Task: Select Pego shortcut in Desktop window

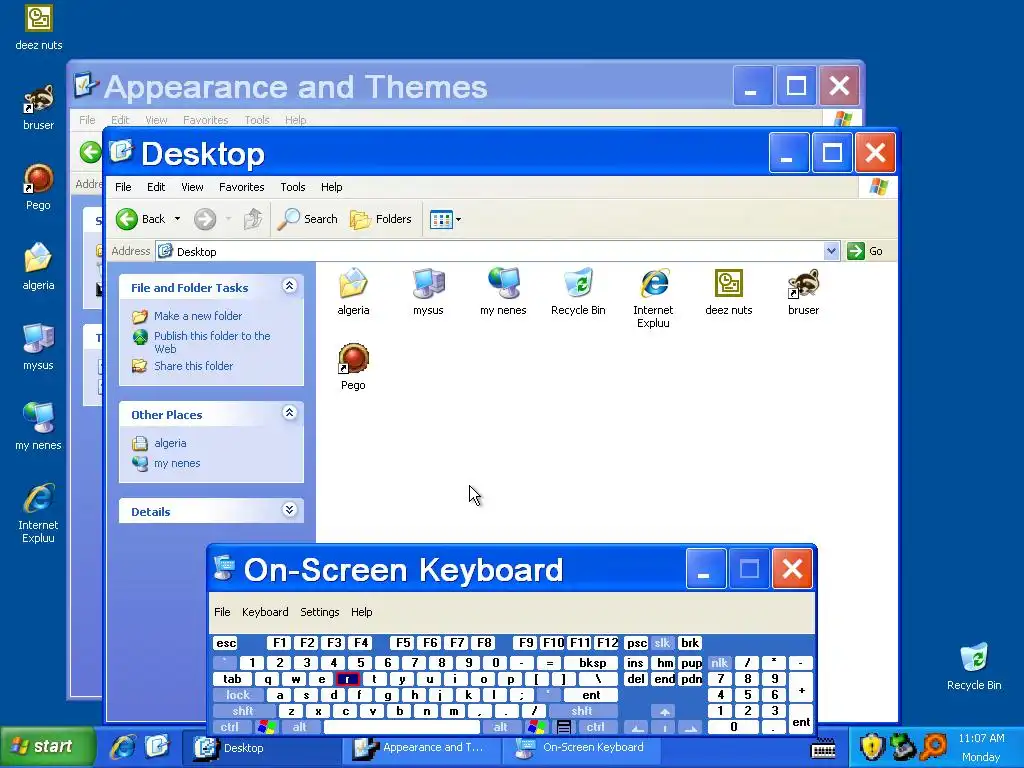Action: tap(353, 366)
